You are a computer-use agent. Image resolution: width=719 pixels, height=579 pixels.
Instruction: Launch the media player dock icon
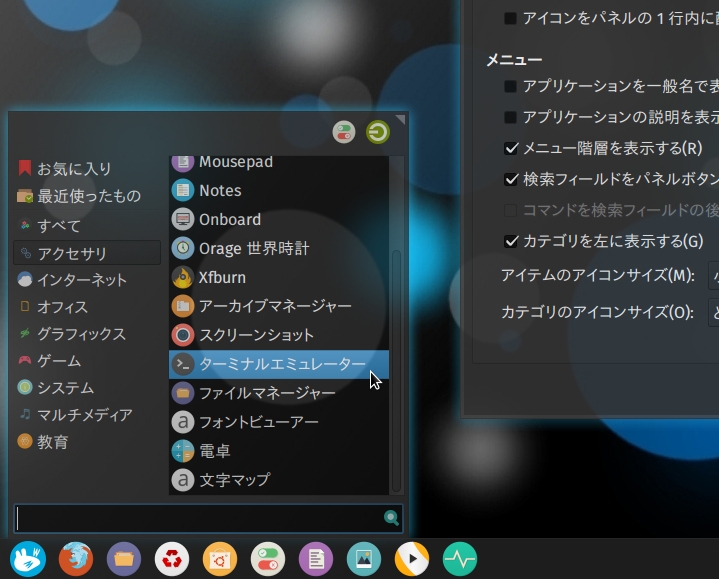point(412,559)
